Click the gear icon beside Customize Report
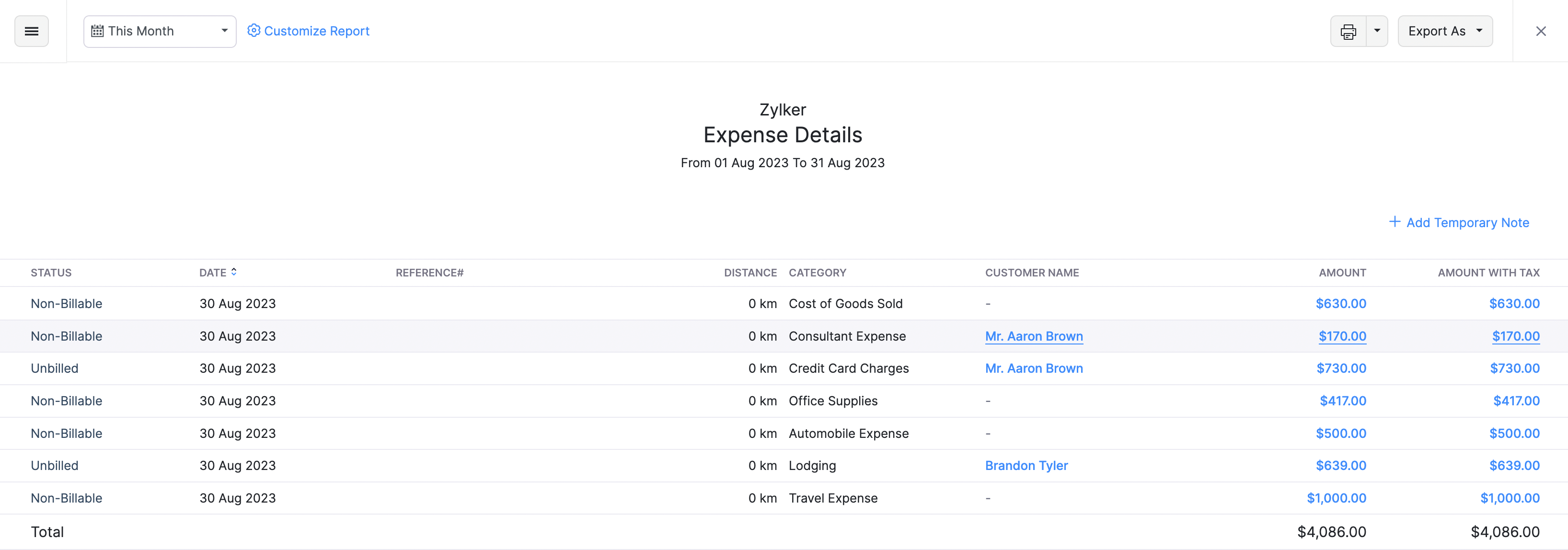 [x=254, y=30]
